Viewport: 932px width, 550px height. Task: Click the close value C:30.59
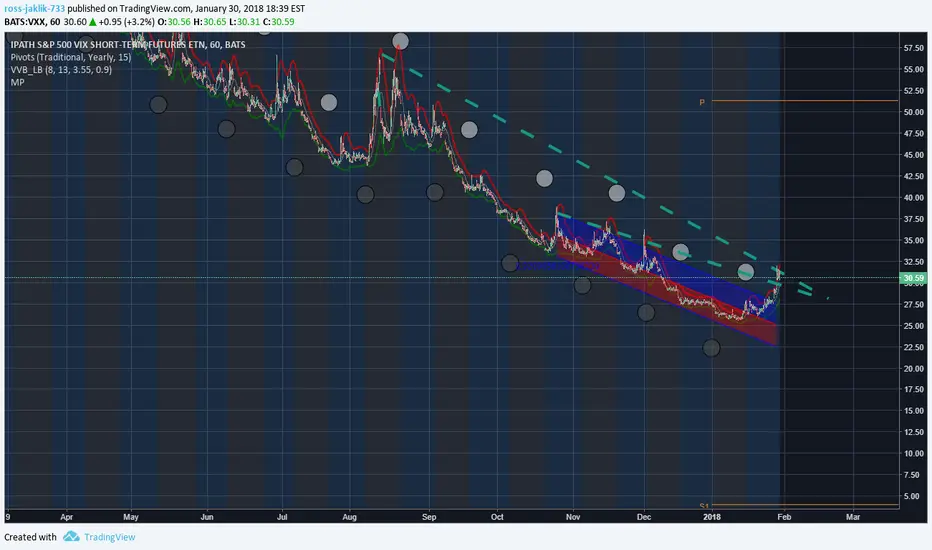pyautogui.click(x=279, y=22)
